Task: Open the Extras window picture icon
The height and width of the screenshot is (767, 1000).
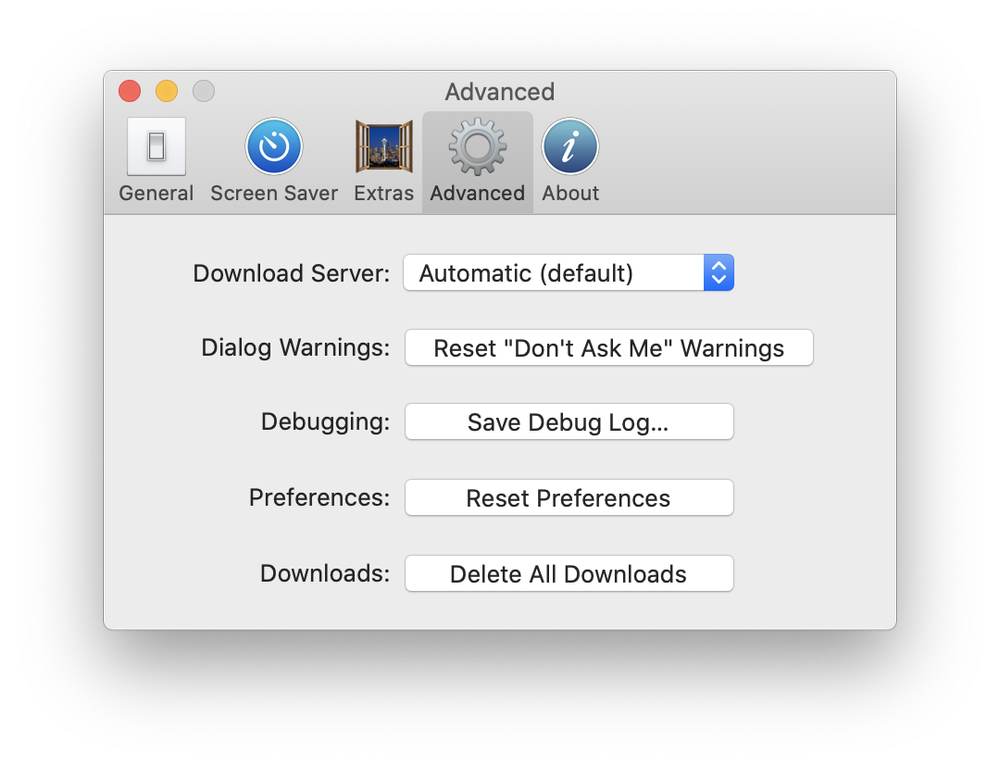Action: pyautogui.click(x=384, y=147)
